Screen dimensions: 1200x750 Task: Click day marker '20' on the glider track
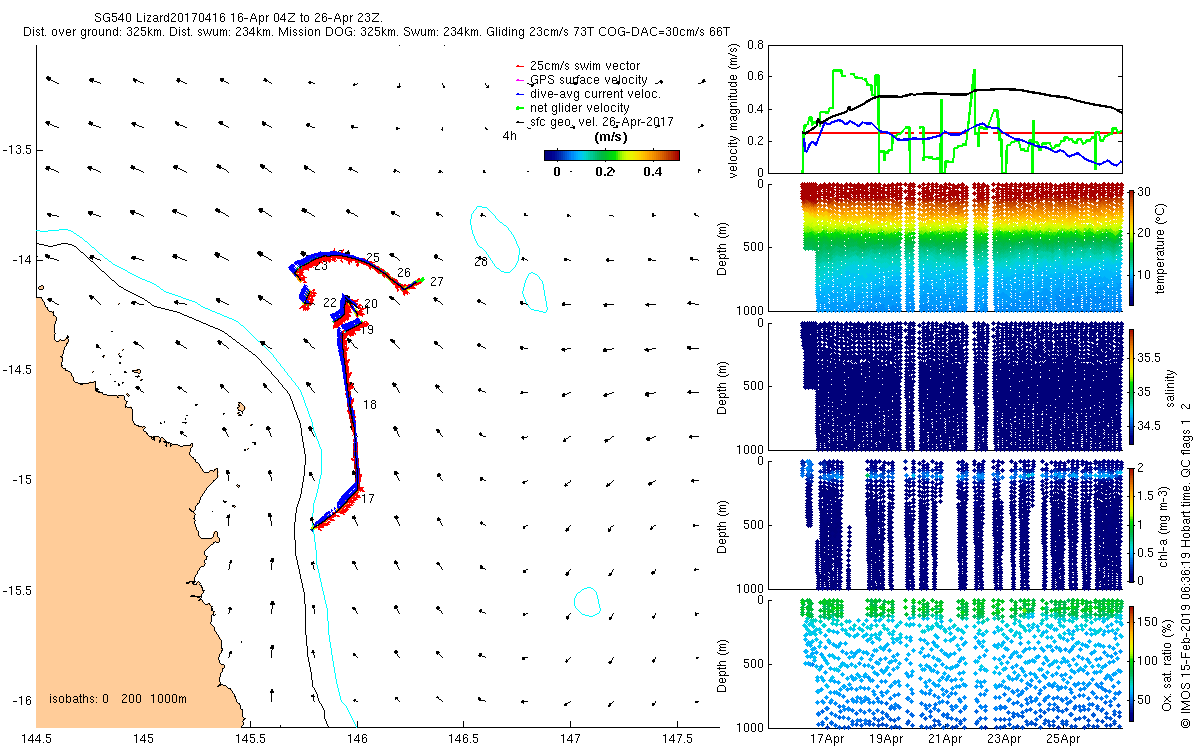(371, 303)
